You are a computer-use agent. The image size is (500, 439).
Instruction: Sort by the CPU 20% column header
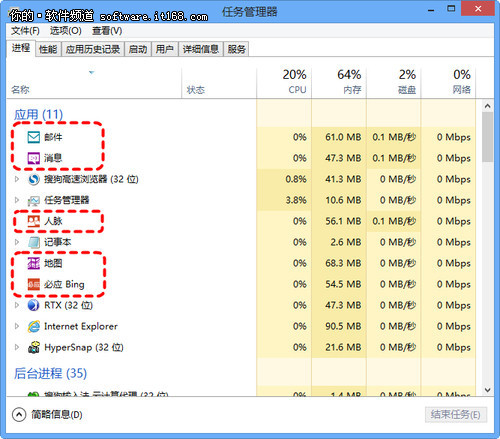[x=284, y=83]
